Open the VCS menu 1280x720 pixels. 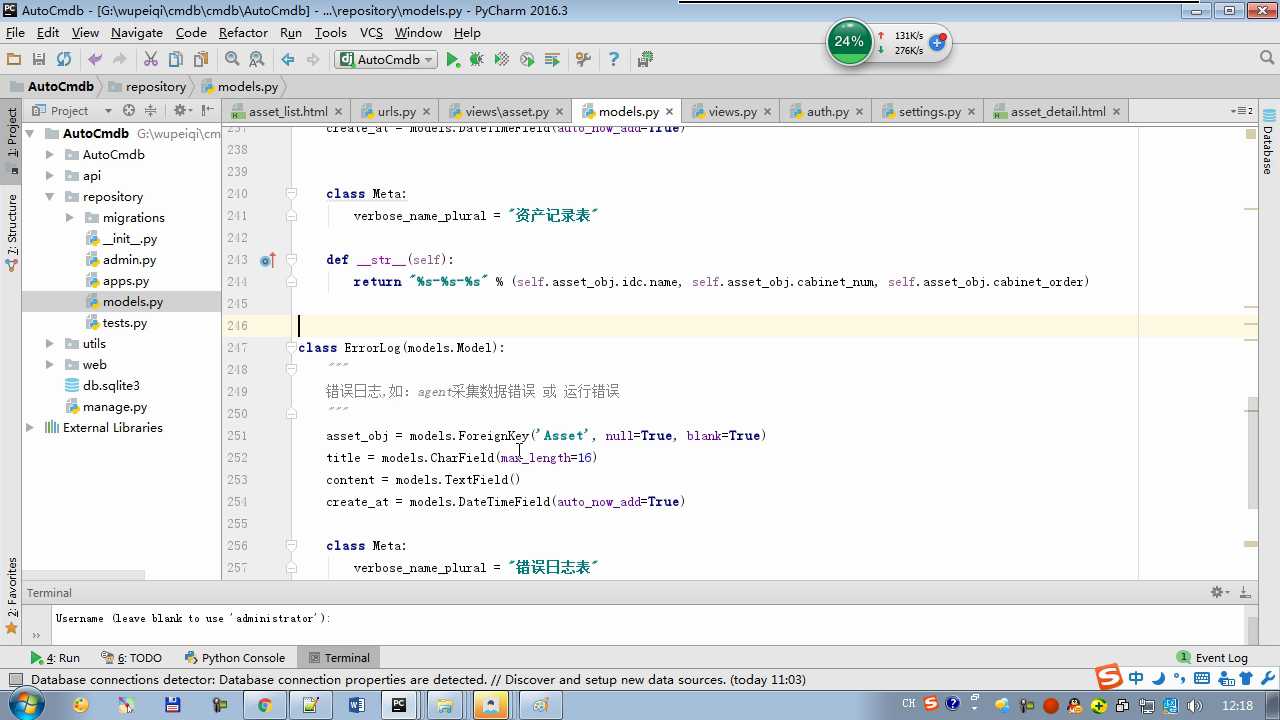click(371, 32)
